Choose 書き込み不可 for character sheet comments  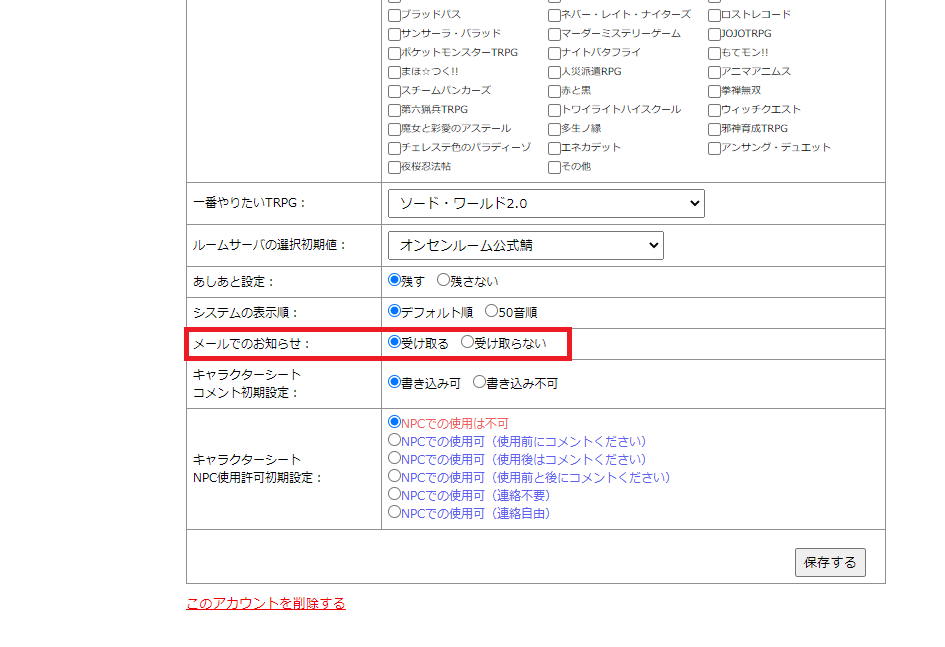[x=479, y=382]
